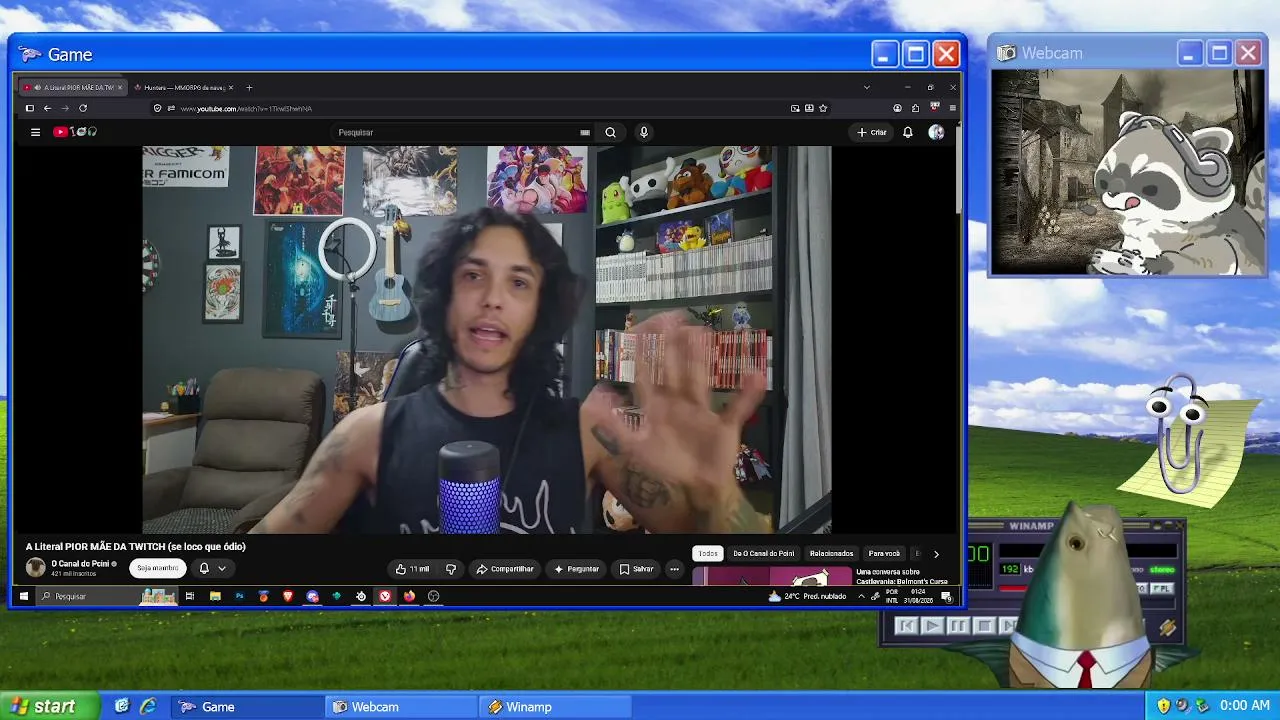The height and width of the screenshot is (720, 1280).
Task: Click the Winamp play button
Action: point(931,626)
